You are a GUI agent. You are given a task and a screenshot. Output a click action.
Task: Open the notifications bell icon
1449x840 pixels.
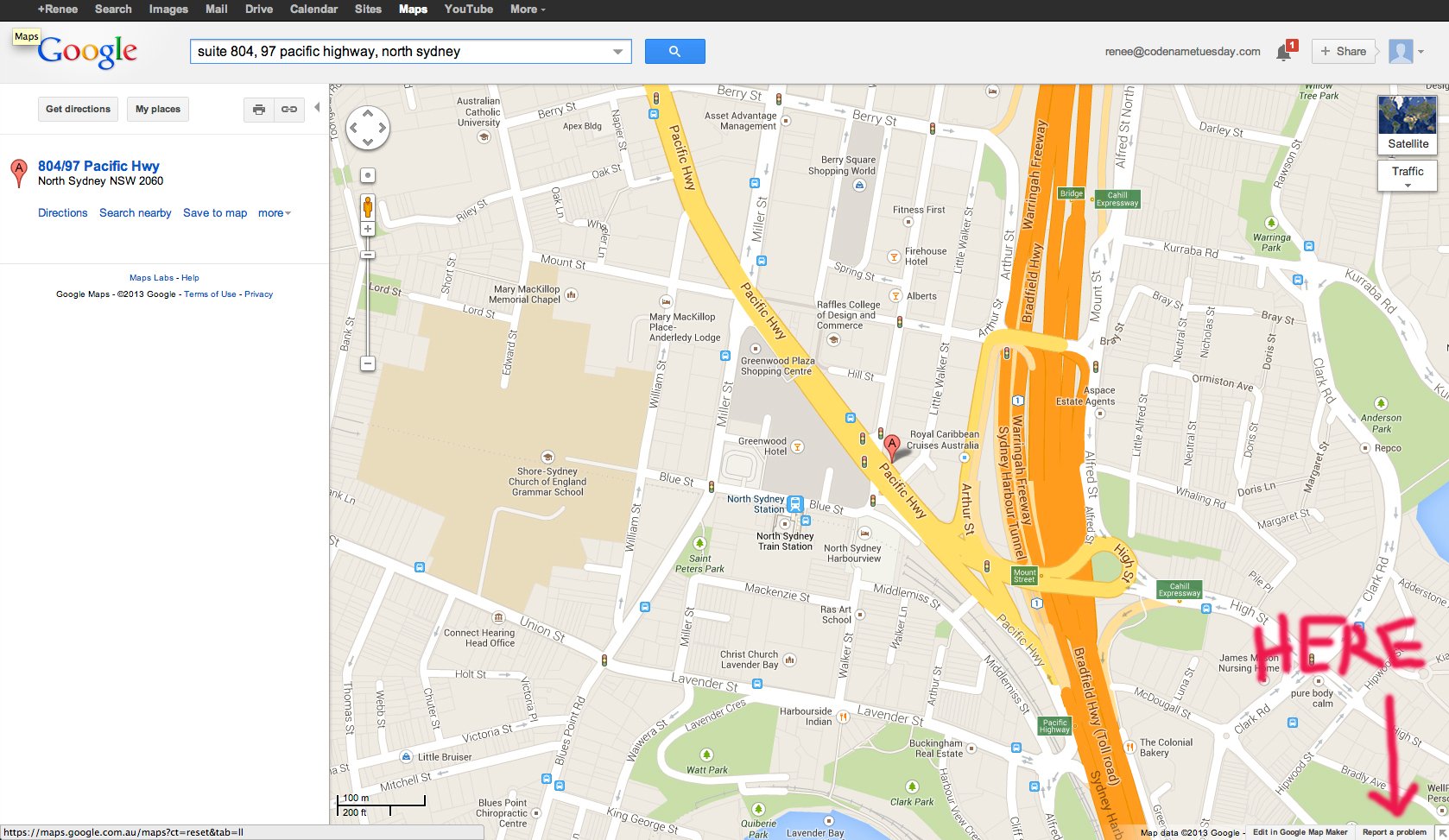click(1284, 52)
